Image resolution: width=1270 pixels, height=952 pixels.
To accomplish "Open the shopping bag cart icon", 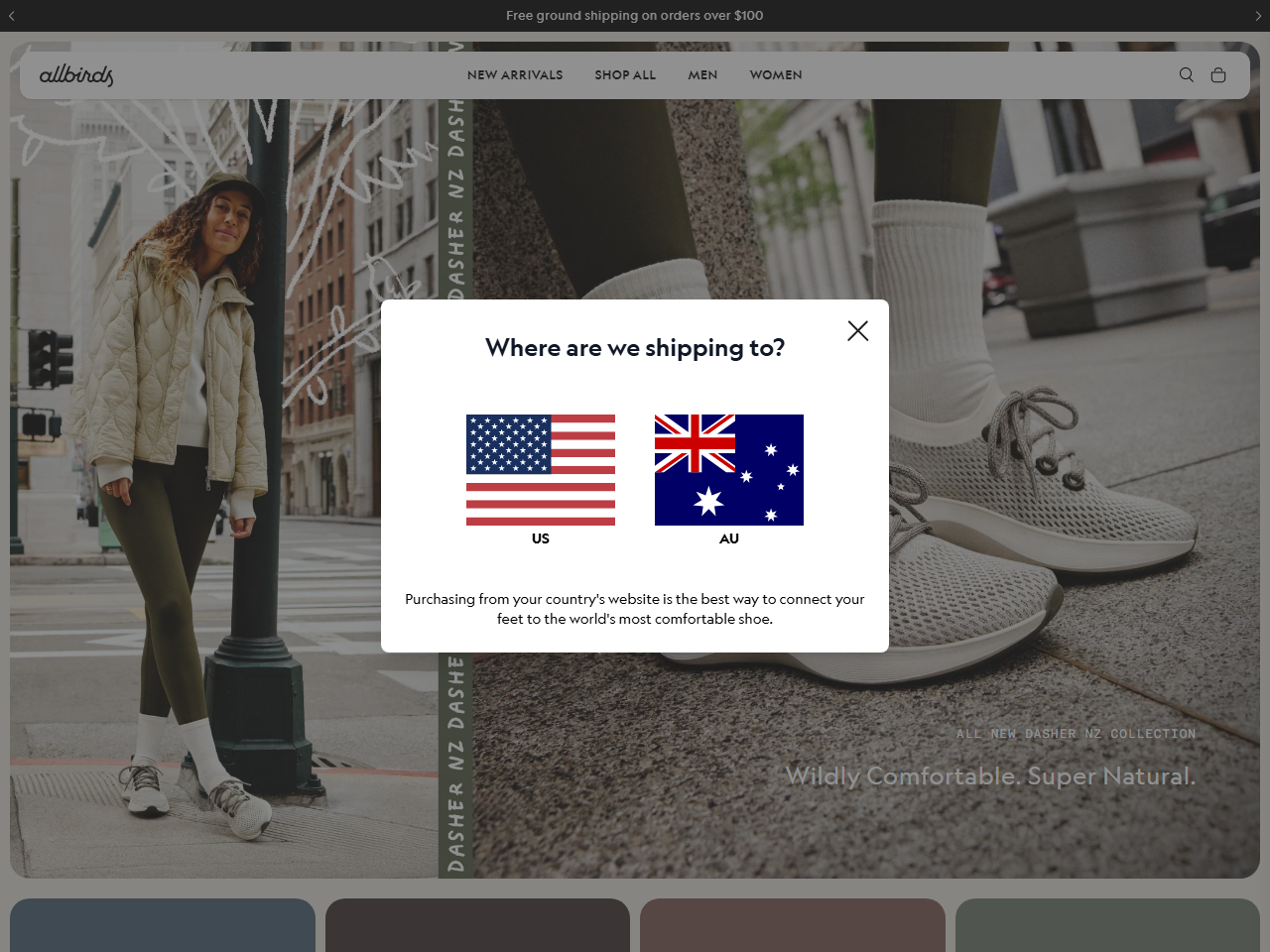I will [1218, 74].
